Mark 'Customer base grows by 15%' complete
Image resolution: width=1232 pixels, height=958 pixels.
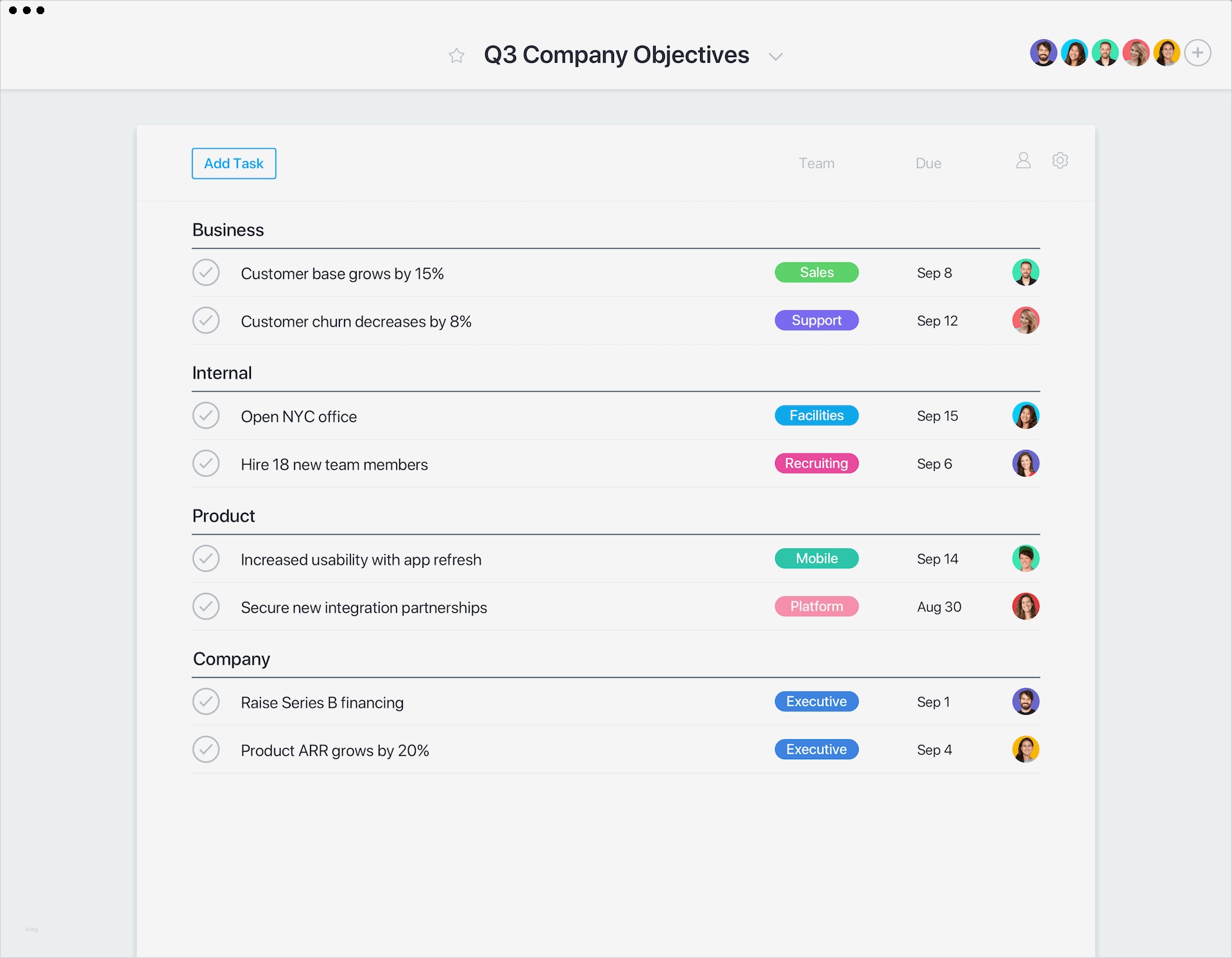(x=206, y=273)
